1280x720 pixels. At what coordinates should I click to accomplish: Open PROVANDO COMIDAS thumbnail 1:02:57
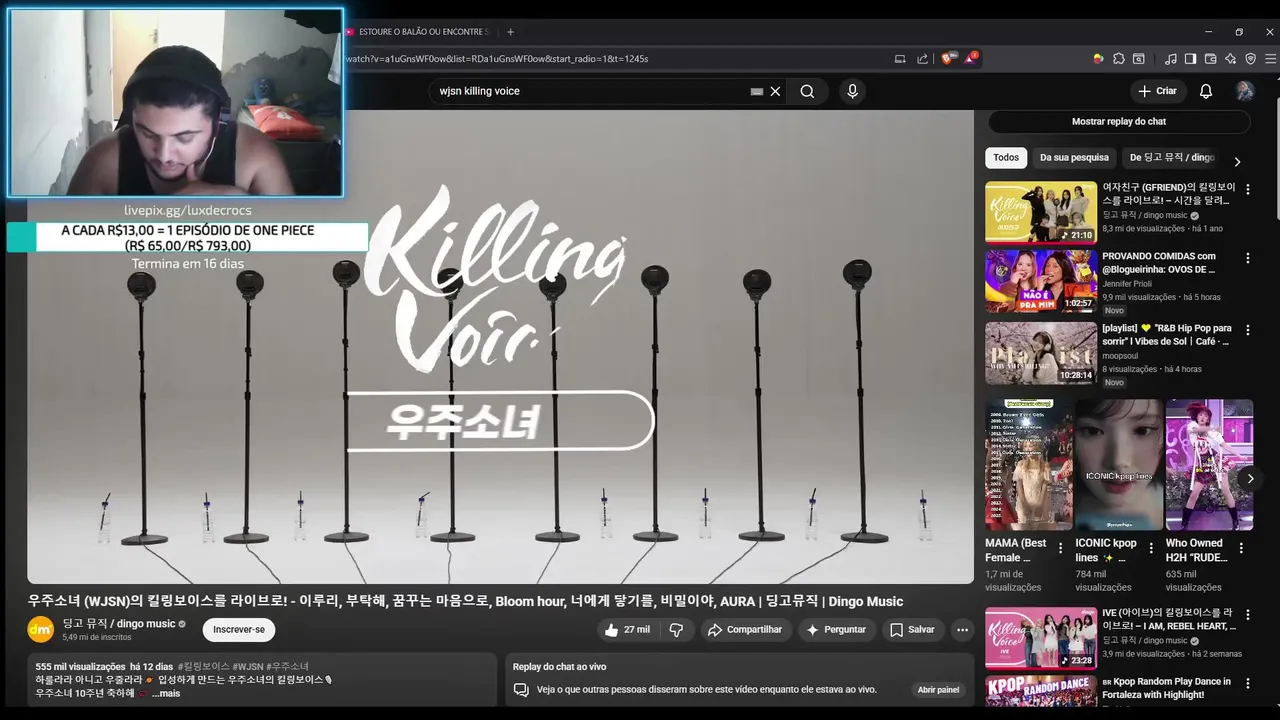(x=1041, y=281)
